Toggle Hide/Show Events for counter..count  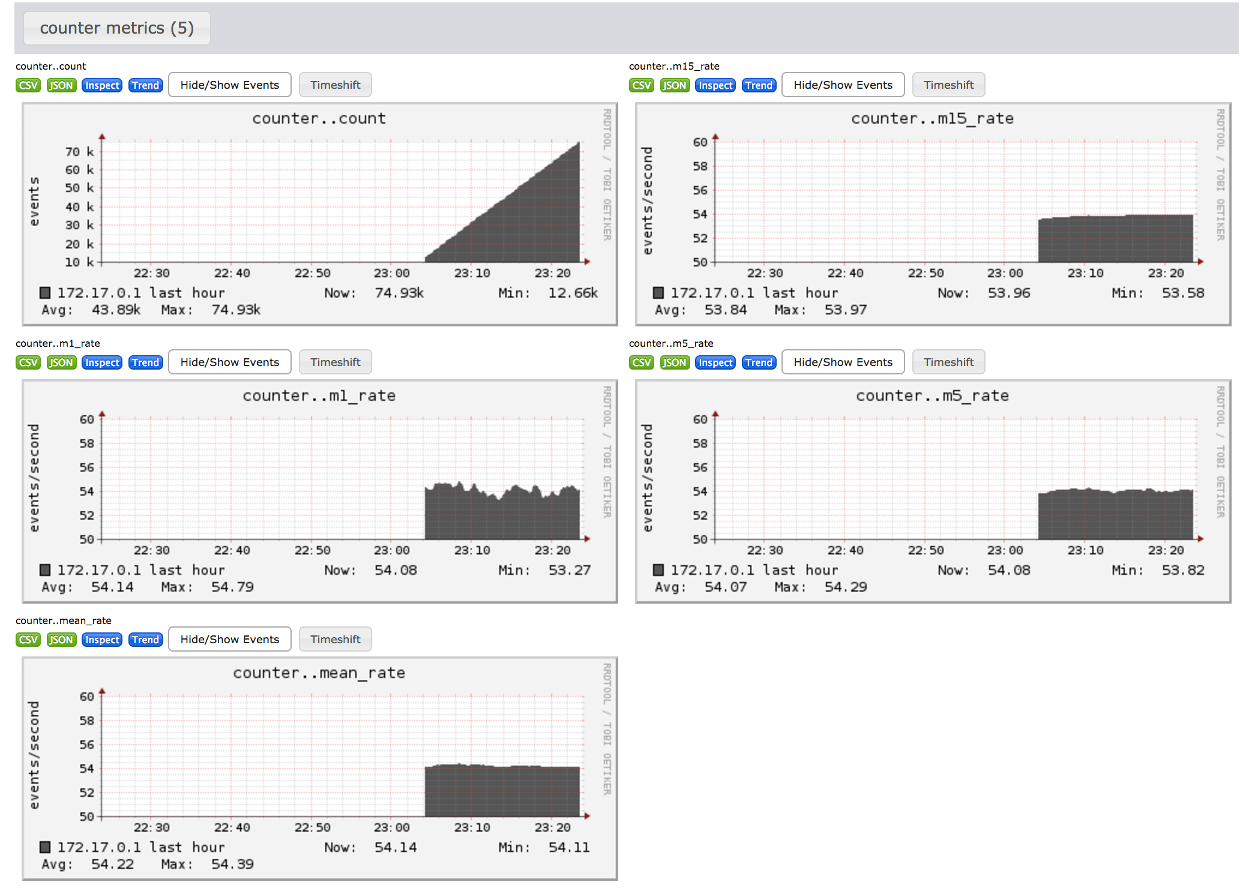[230, 85]
